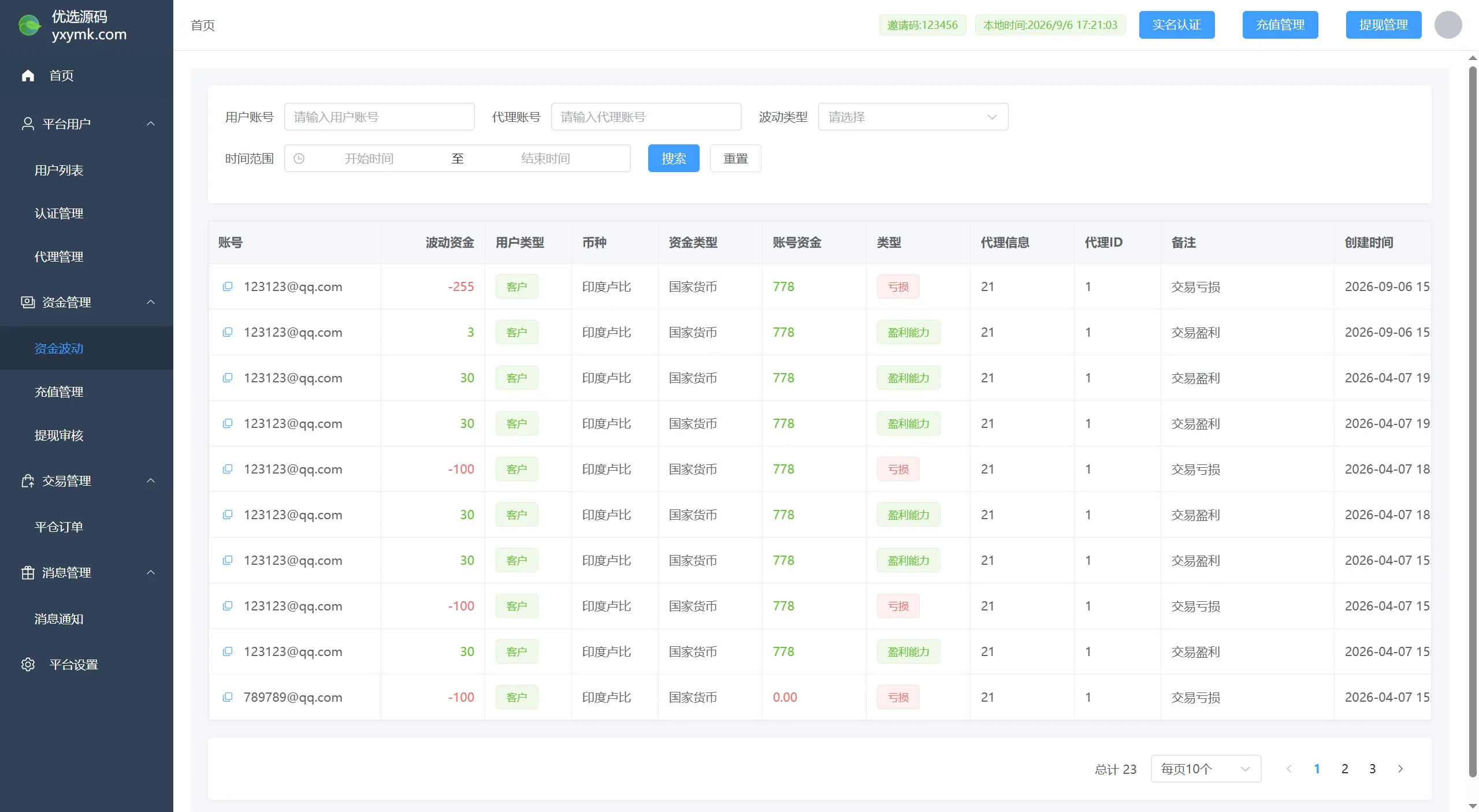Viewport: 1479px width, 812px height.
Task: Click the green leaf logo icon
Action: point(29,25)
